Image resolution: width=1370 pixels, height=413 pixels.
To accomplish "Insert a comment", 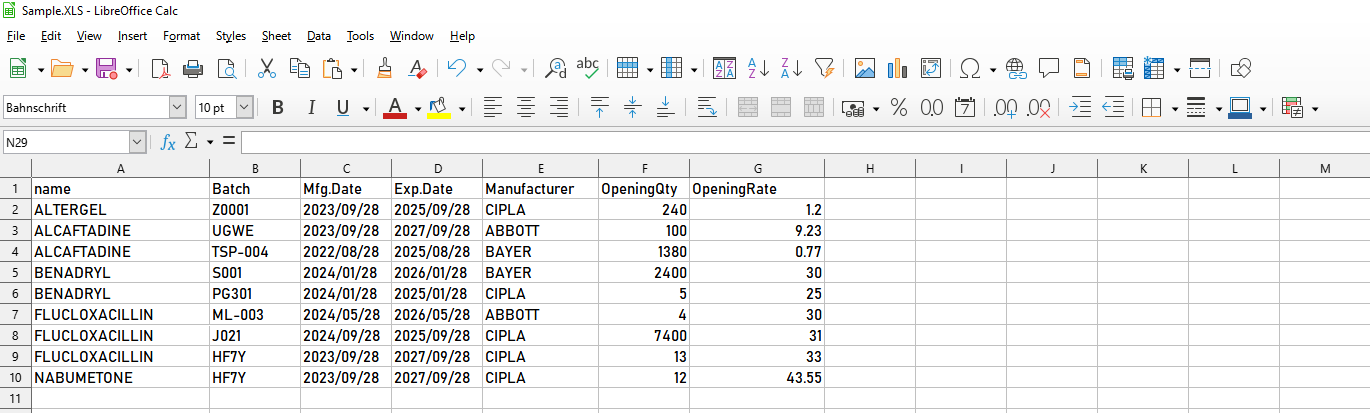I will pyautogui.click(x=1049, y=68).
